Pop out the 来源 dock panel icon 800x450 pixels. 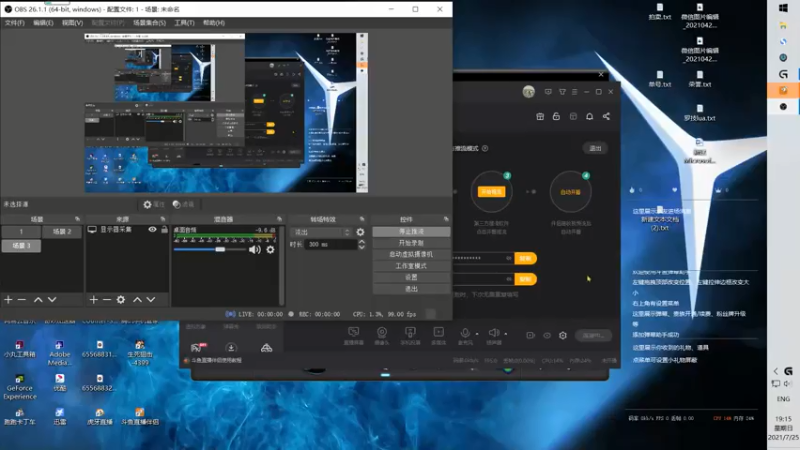(163, 219)
